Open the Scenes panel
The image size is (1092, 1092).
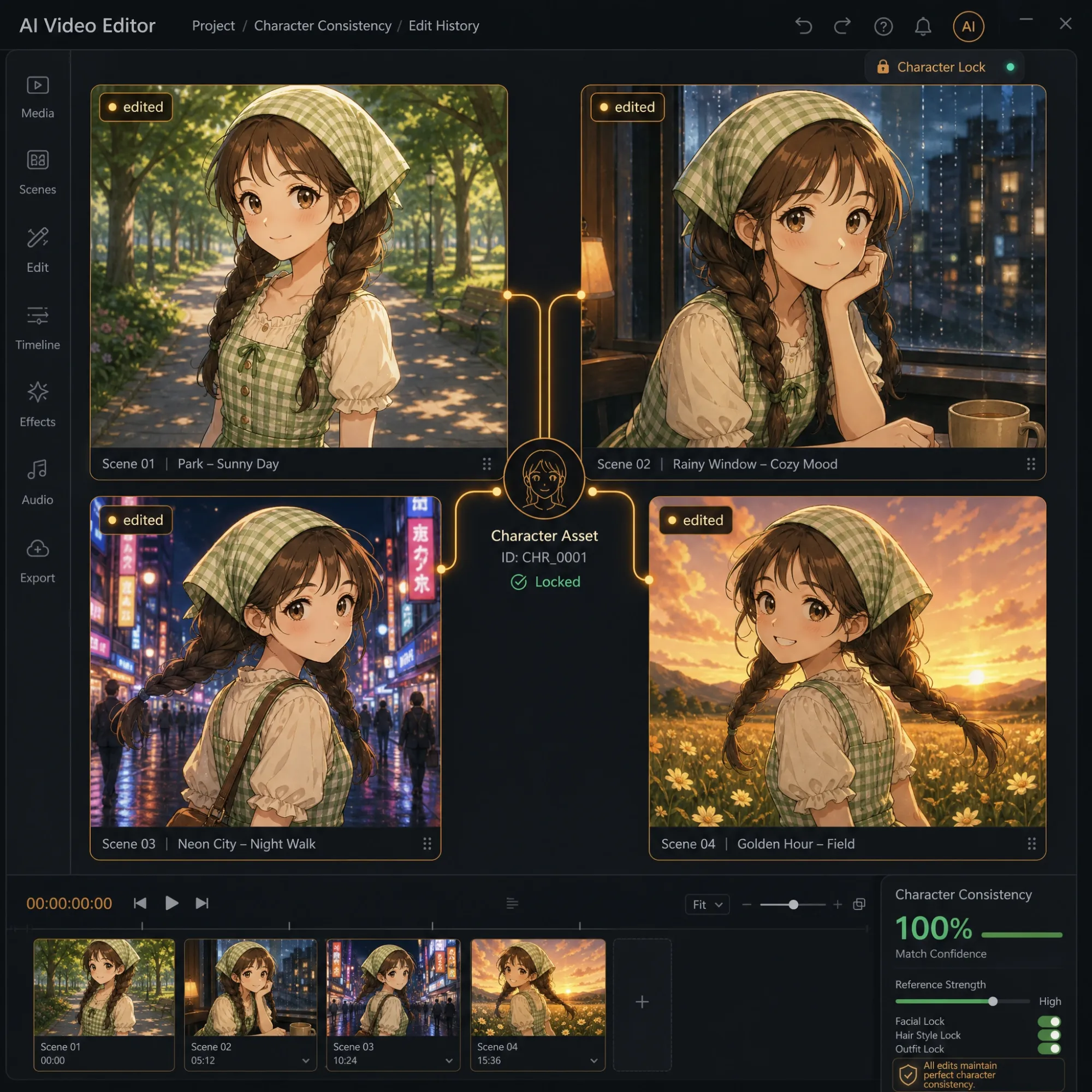37,173
